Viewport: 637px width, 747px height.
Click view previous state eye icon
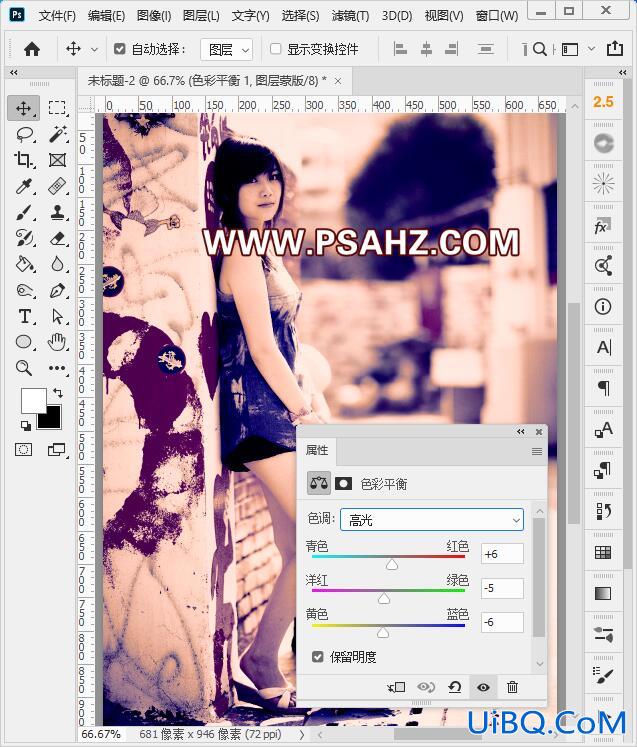click(x=425, y=687)
